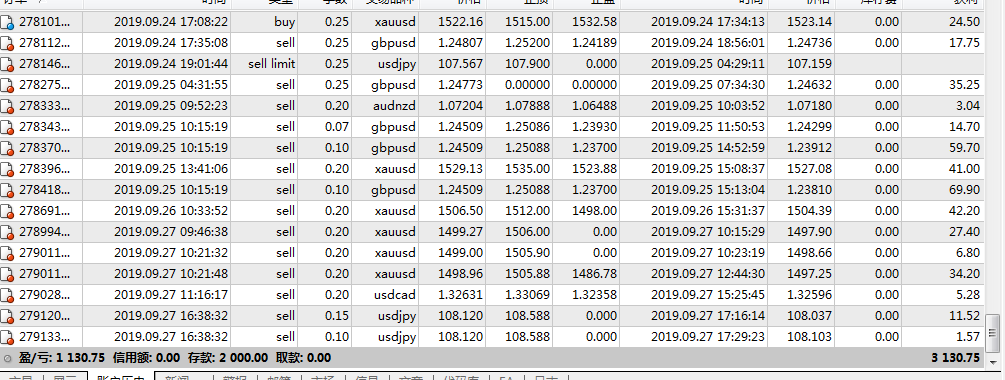1005x380 pixels.
Task: Click the take profit value 1.32358
Action: point(594,295)
